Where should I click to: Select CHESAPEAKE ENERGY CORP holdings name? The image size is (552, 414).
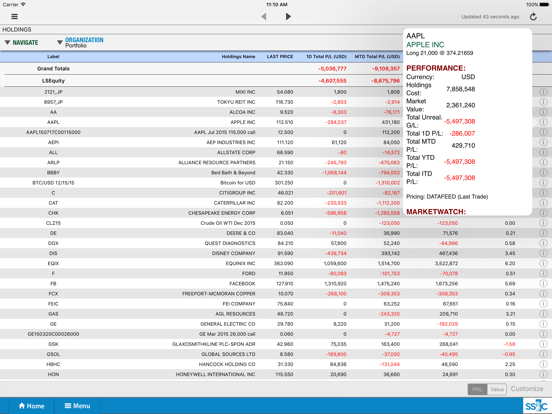[222, 213]
